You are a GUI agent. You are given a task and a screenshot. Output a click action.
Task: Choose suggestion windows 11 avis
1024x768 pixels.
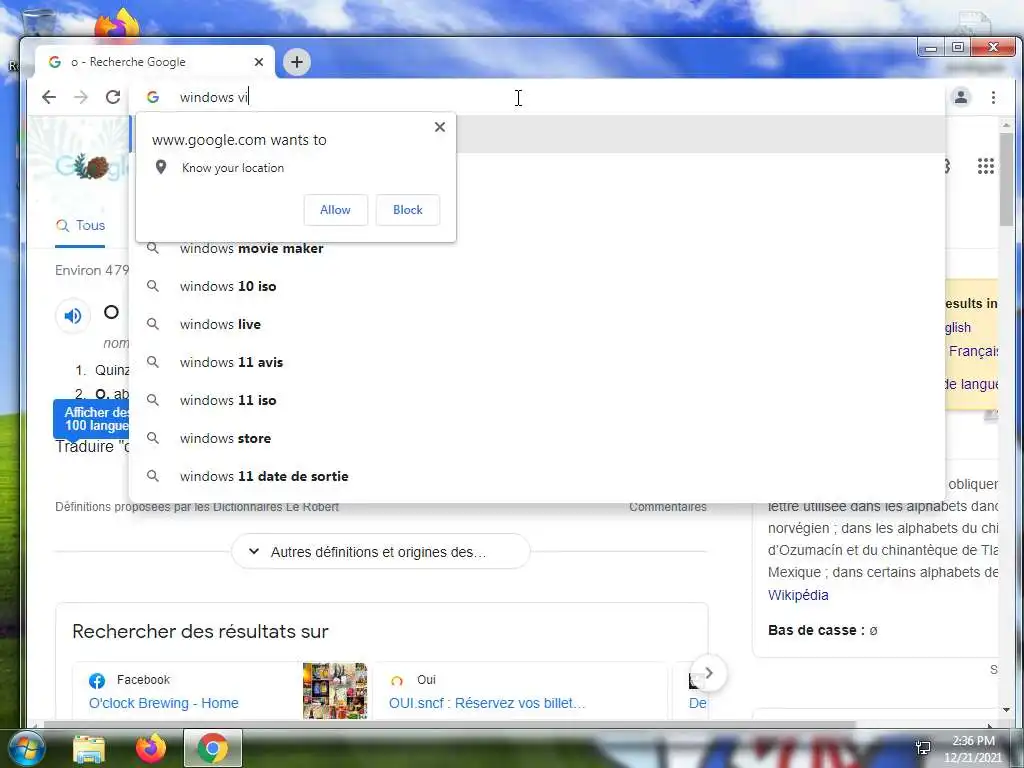click(x=536, y=362)
